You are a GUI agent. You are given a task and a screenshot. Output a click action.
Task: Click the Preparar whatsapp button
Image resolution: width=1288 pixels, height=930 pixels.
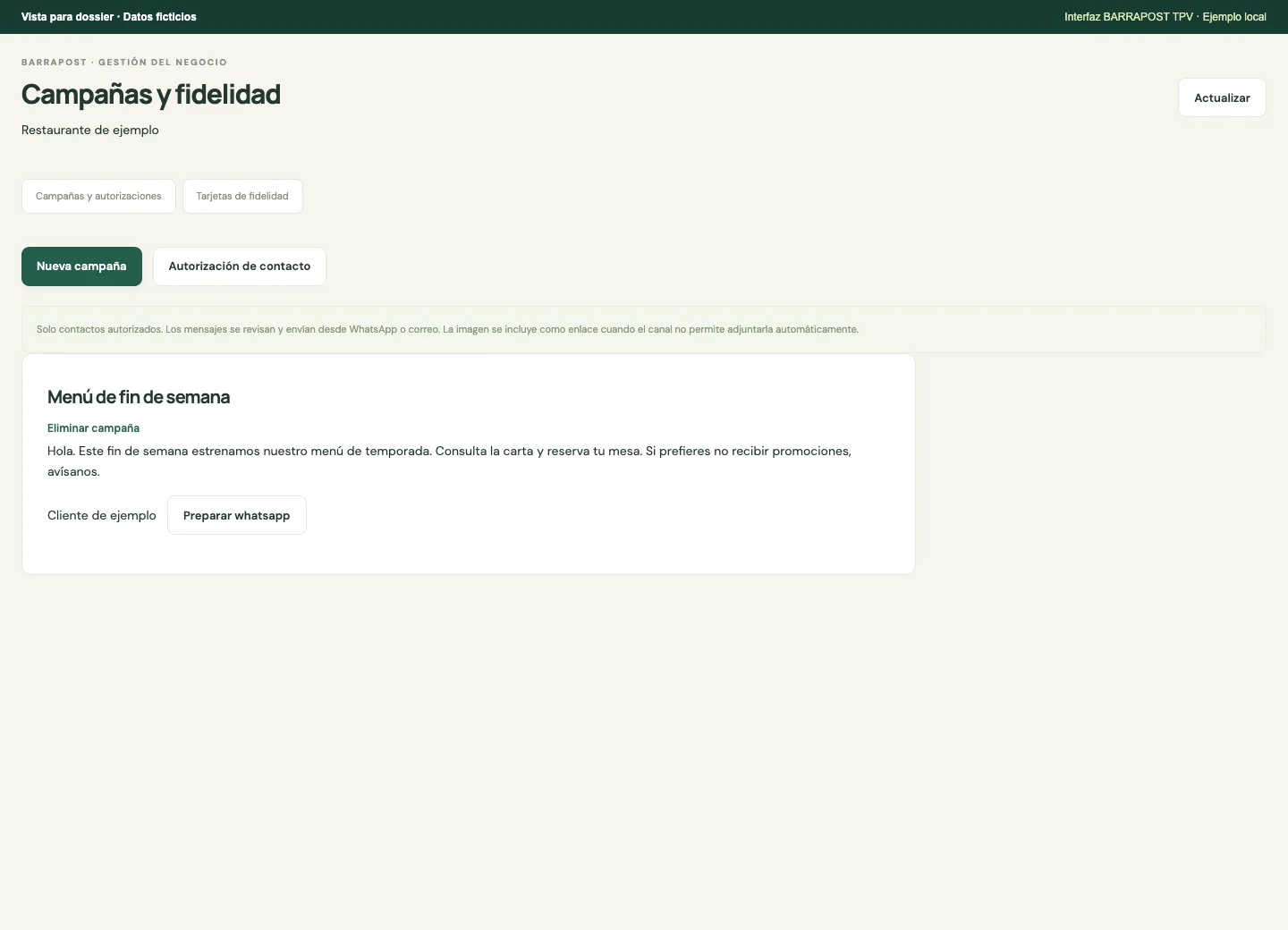click(x=237, y=515)
